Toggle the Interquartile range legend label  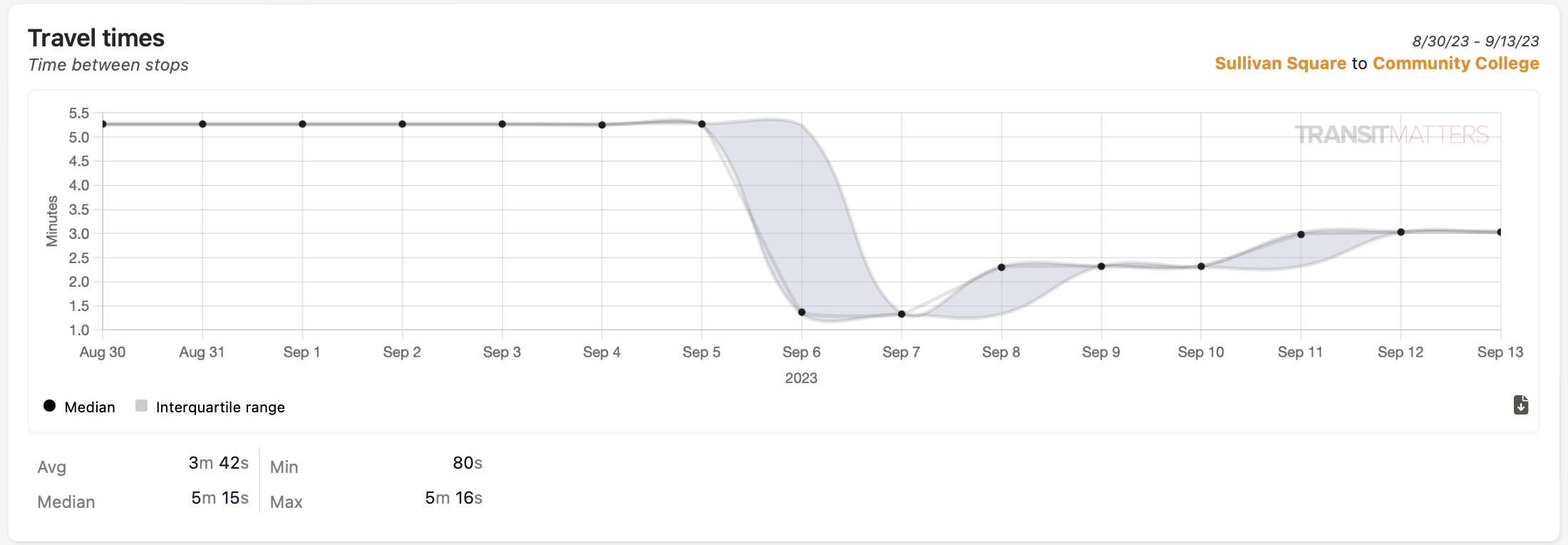[220, 407]
